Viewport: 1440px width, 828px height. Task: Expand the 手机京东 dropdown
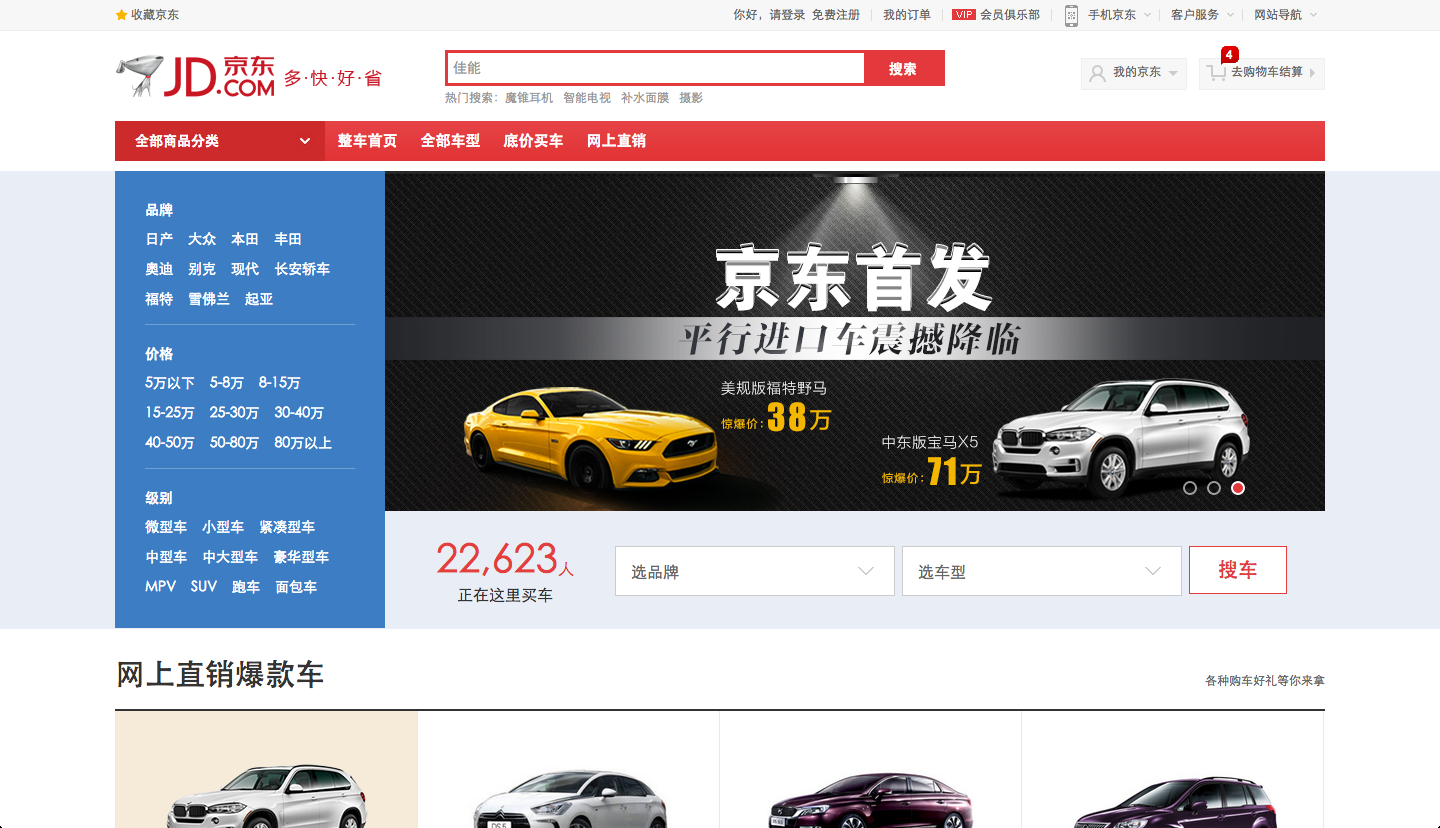pyautogui.click(x=1148, y=15)
